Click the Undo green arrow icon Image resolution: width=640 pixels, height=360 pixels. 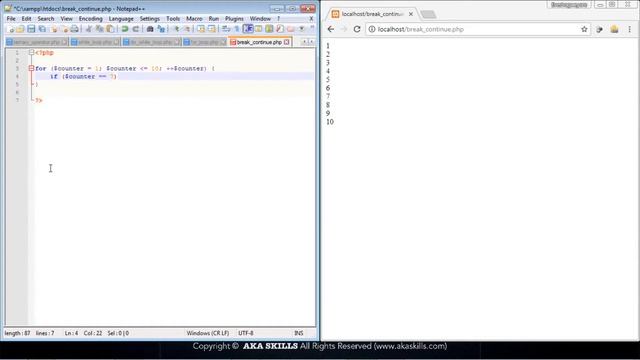point(125,29)
